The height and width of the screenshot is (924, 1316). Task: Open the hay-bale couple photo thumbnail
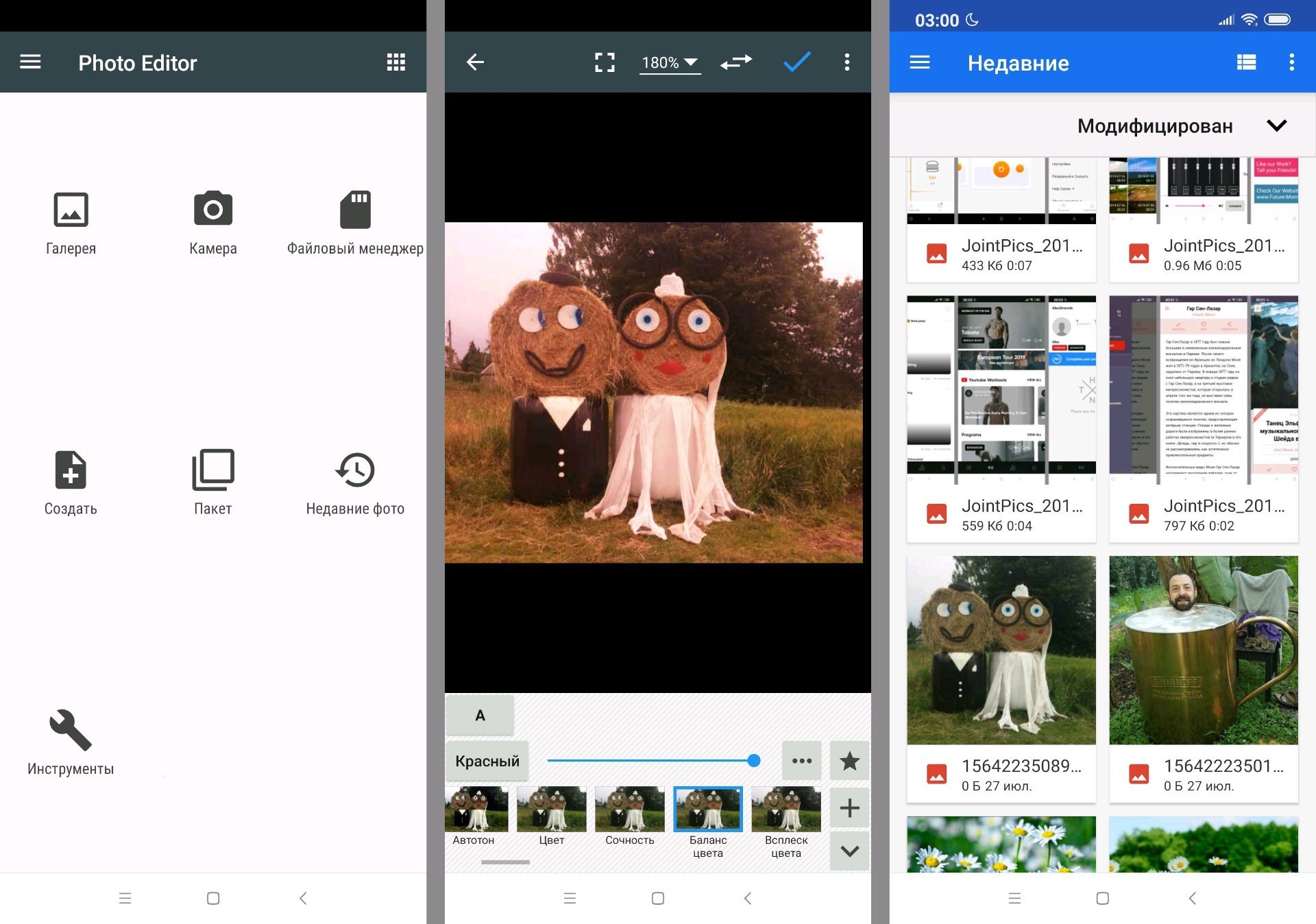1001,650
